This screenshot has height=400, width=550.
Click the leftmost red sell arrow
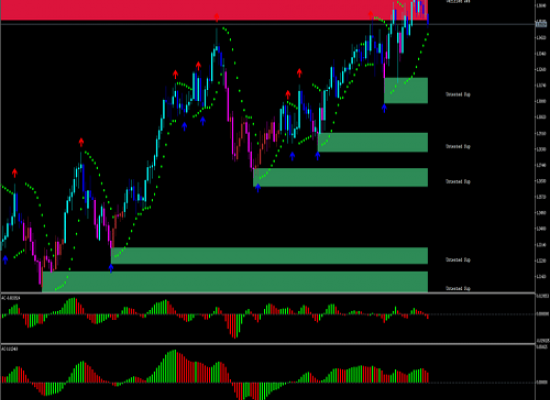click(14, 173)
